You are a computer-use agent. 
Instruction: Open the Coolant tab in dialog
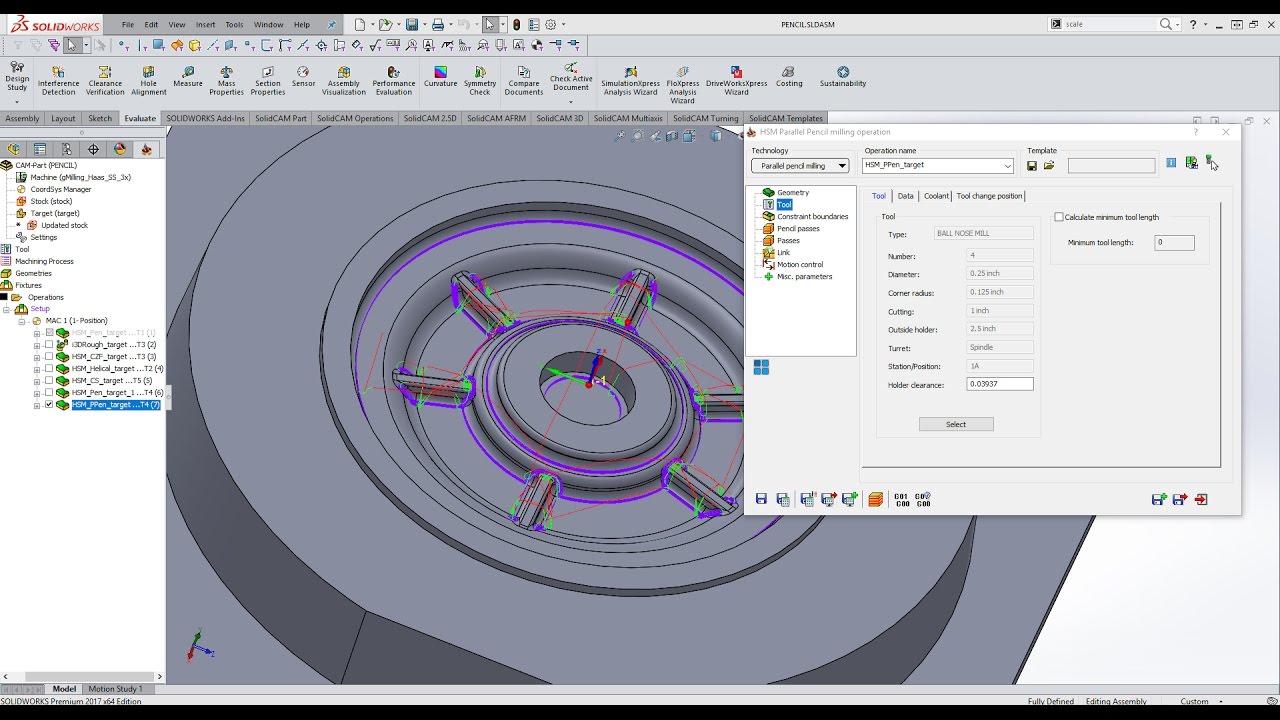[x=936, y=196]
